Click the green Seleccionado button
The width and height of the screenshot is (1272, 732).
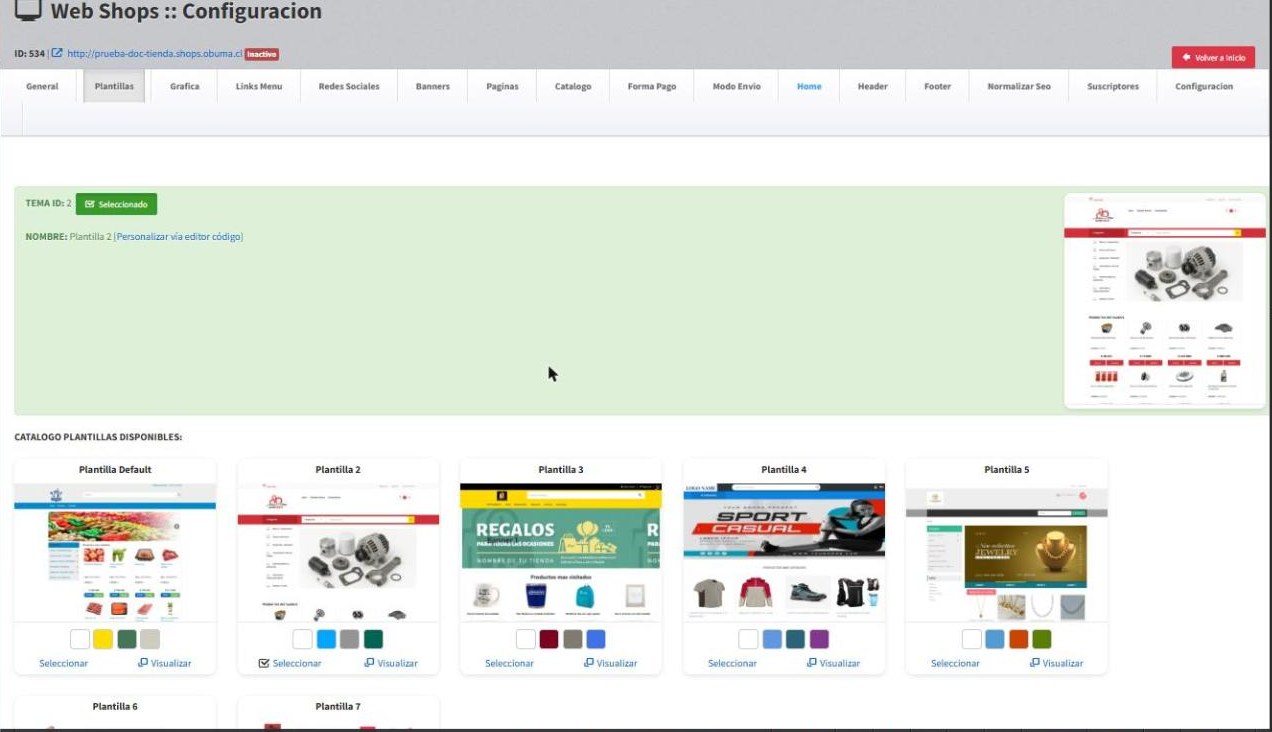(116, 204)
